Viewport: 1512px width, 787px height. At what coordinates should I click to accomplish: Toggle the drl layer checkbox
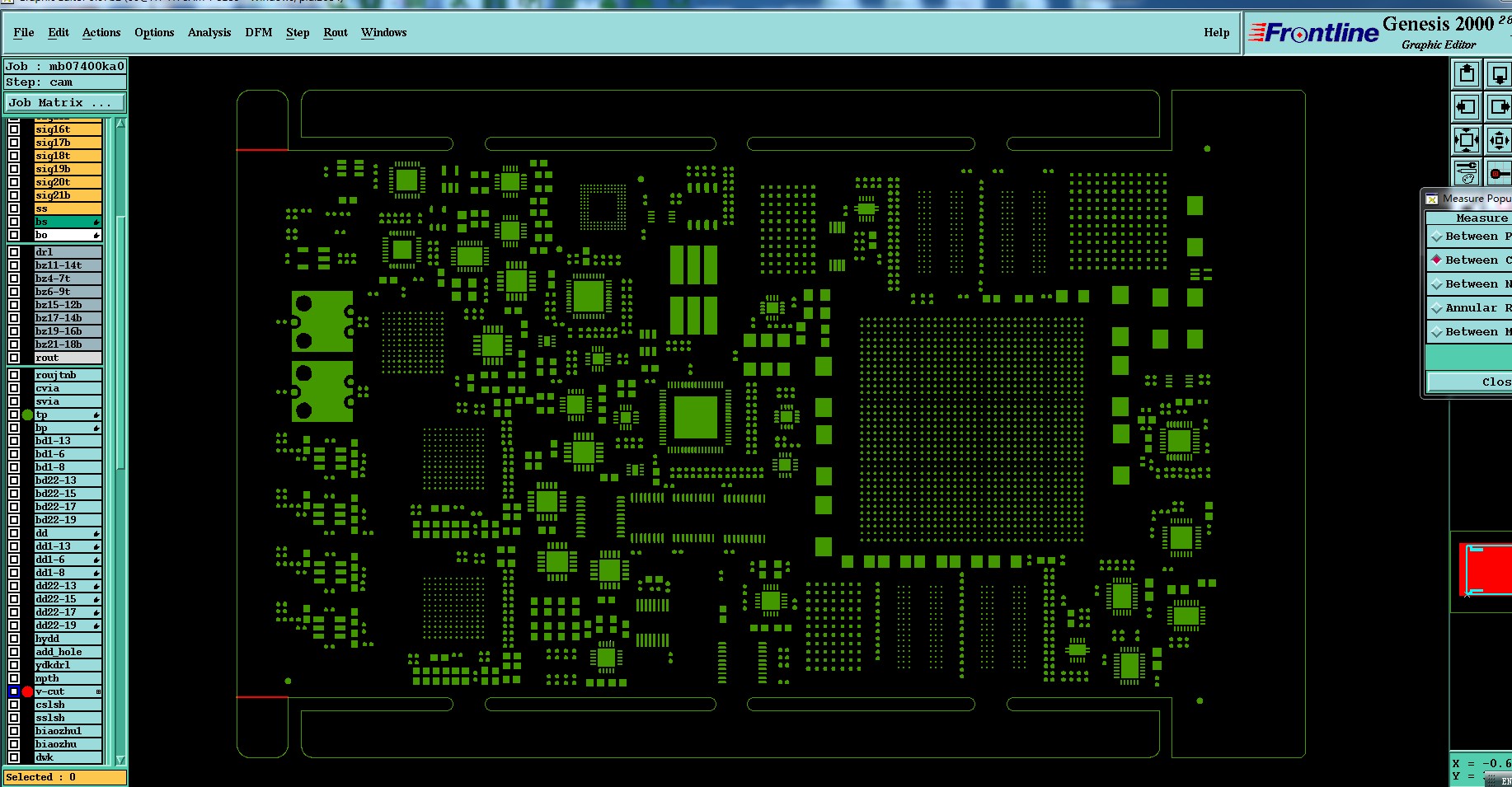click(14, 252)
